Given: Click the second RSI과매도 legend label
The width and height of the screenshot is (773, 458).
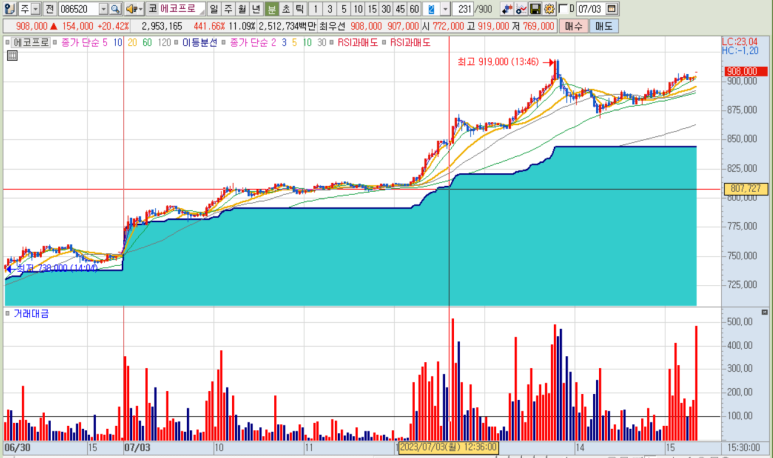Looking at the screenshot, I should [x=410, y=42].
